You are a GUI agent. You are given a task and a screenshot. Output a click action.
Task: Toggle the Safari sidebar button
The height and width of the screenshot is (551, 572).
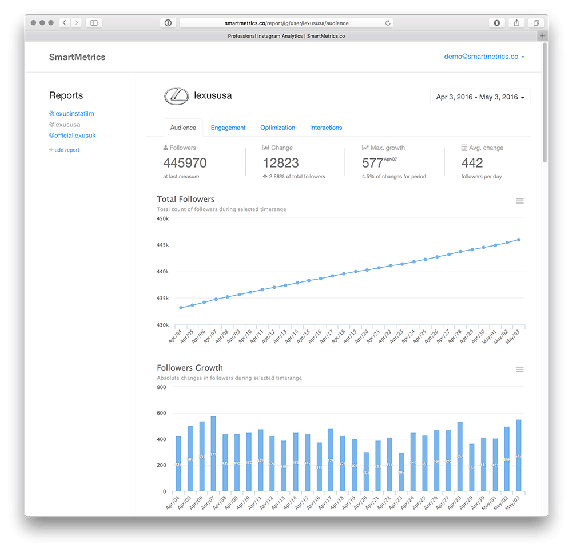(x=94, y=23)
